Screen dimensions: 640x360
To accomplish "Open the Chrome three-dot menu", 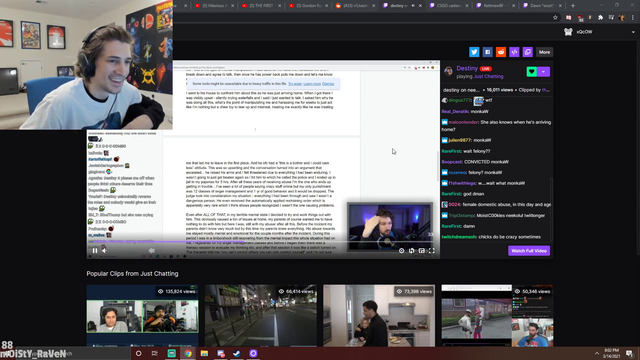I will pos(633,18).
